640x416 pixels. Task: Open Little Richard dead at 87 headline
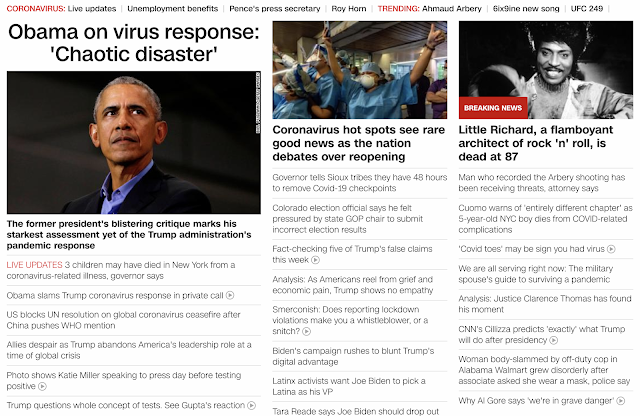click(536, 143)
